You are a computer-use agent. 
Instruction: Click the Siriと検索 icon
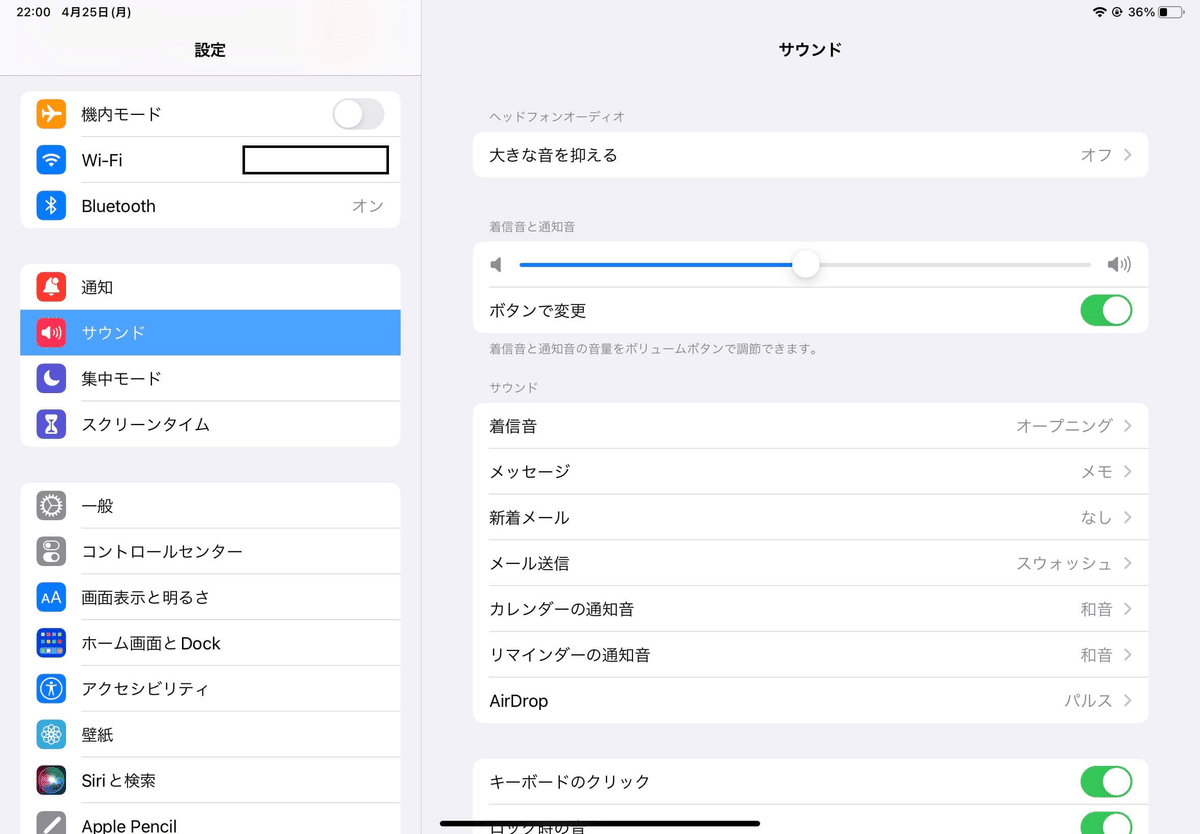point(51,780)
